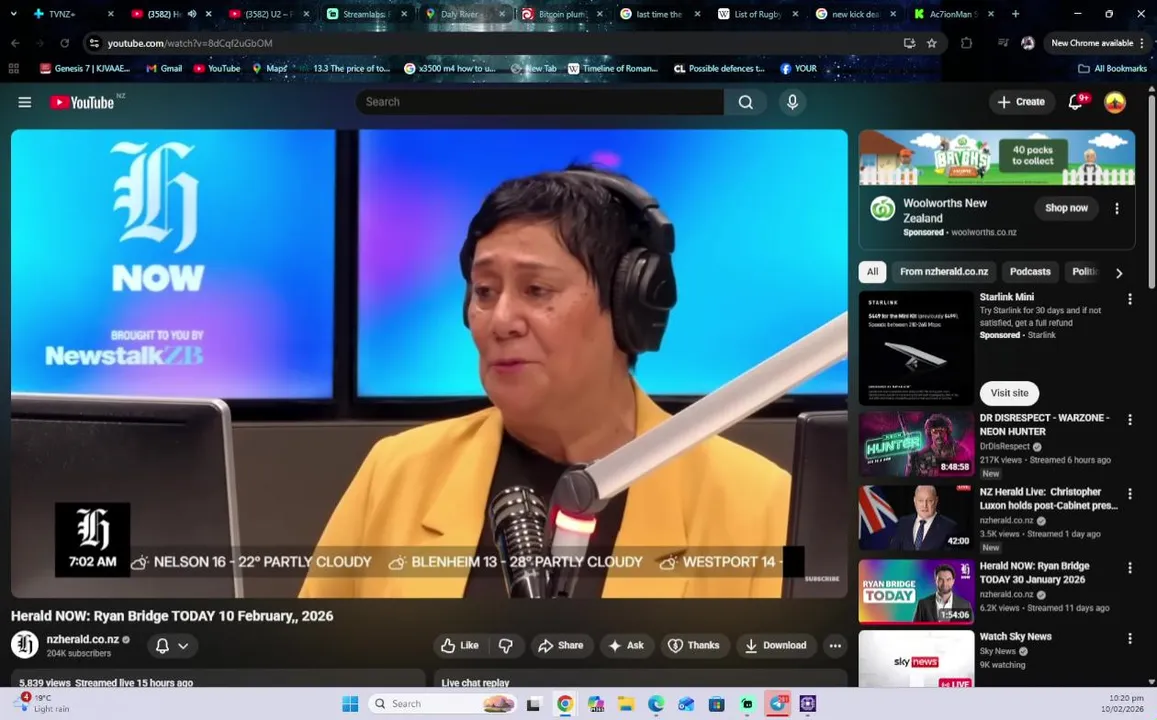Download the video
Image resolution: width=1157 pixels, height=720 pixels.
[x=776, y=645]
